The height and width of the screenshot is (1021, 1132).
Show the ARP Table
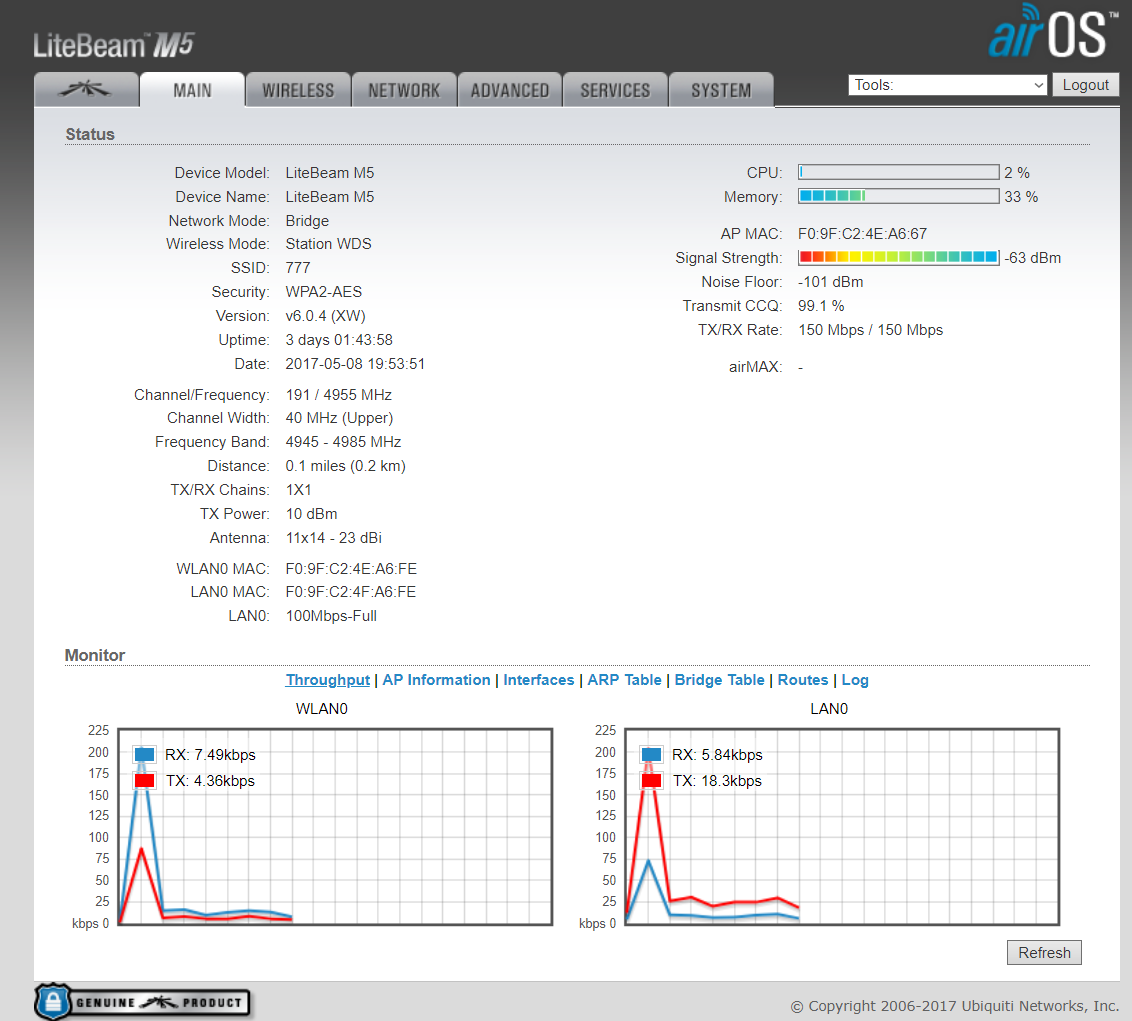[624, 680]
